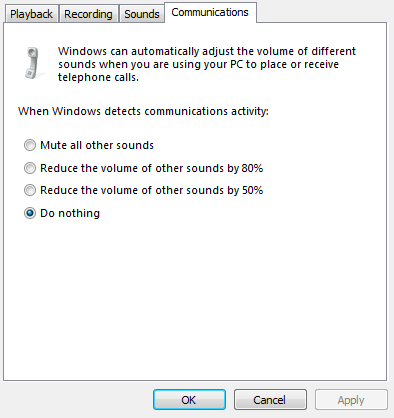Click the 'Reduce the volume of other sounds by 50%' label text

point(151,190)
